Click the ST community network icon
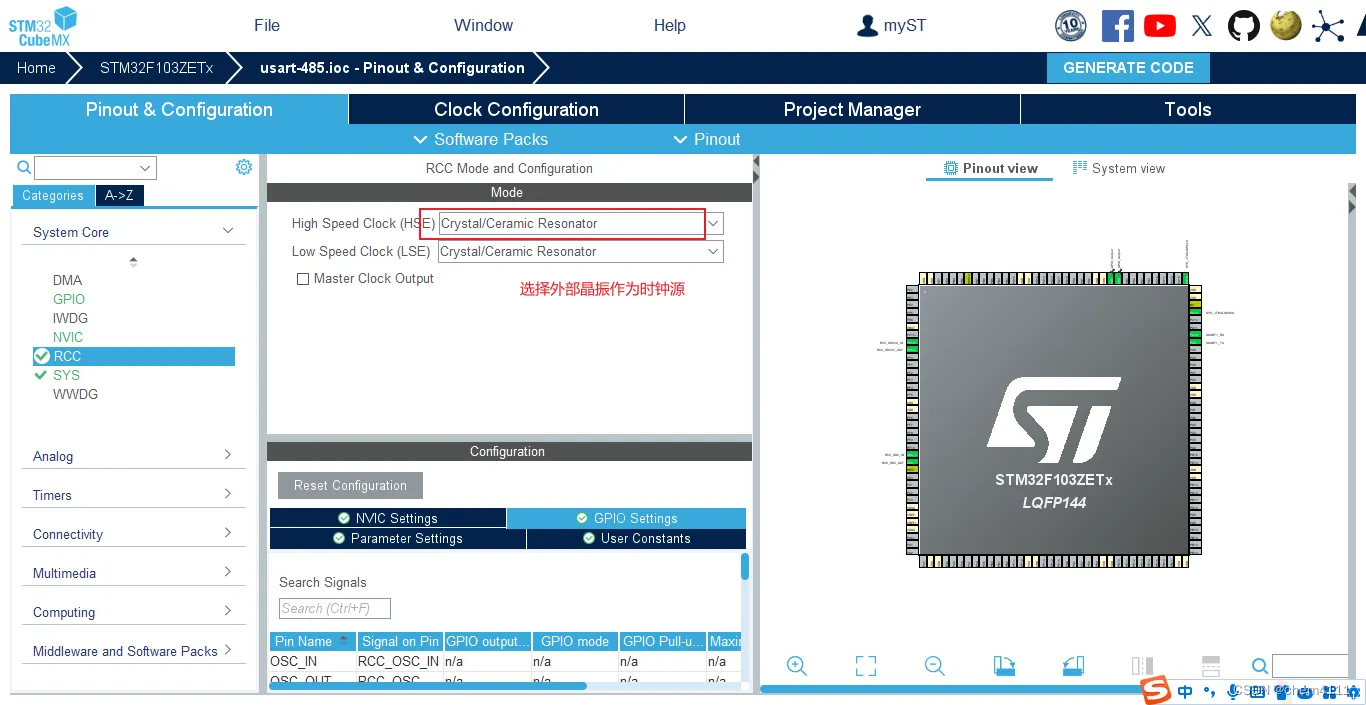The width and height of the screenshot is (1366, 705). coord(1328,26)
